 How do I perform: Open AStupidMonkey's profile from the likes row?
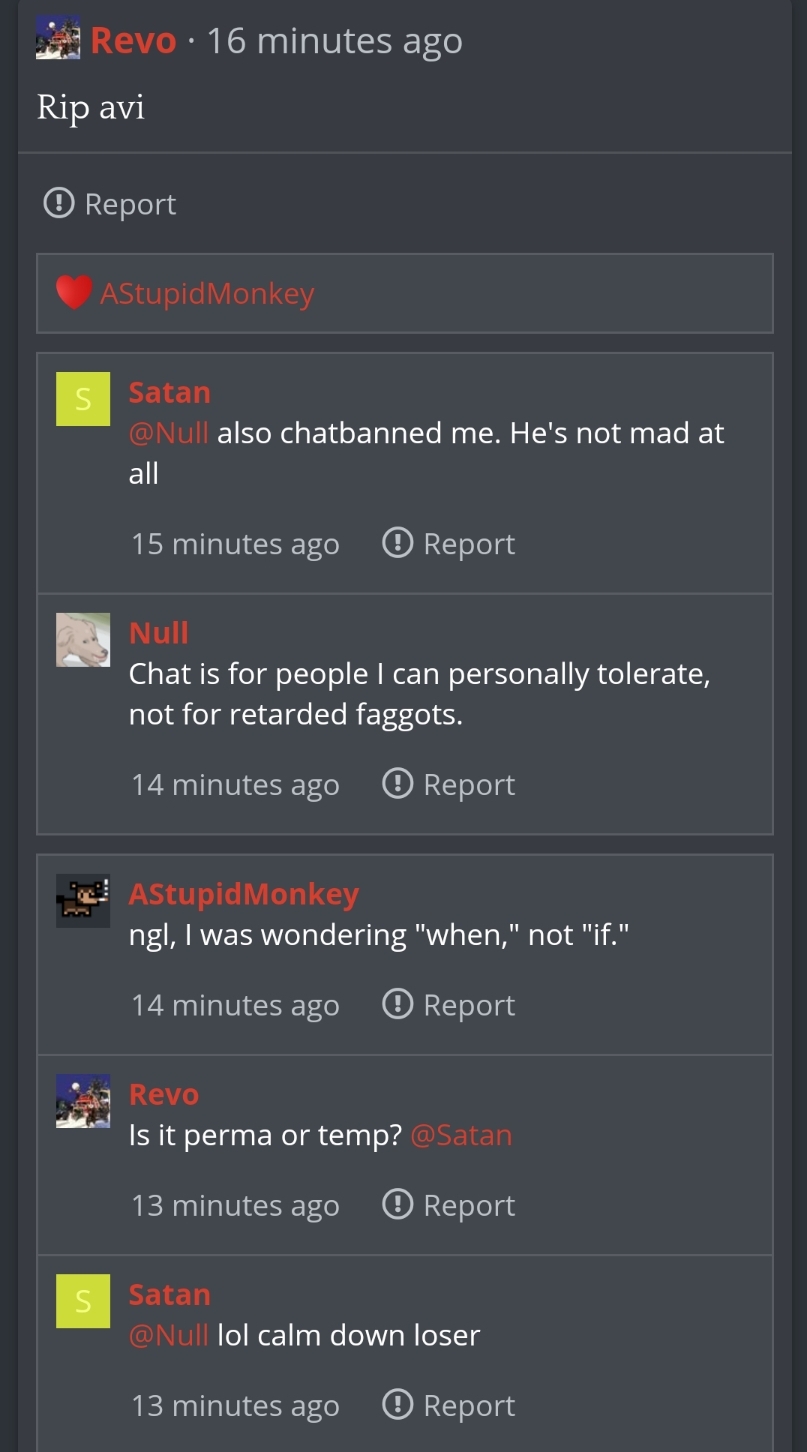click(x=207, y=293)
